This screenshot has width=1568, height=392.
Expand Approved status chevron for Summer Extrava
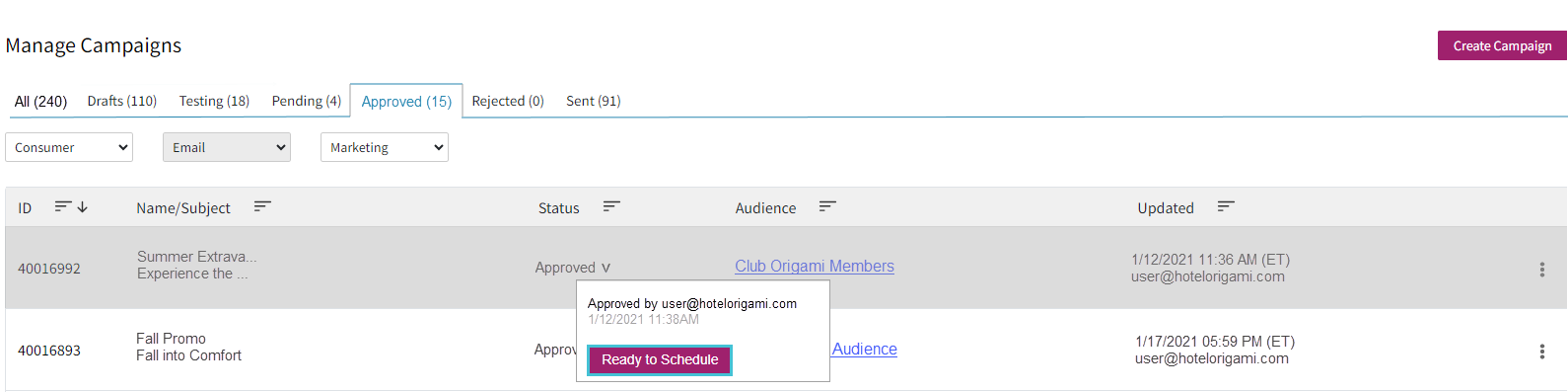tap(606, 268)
